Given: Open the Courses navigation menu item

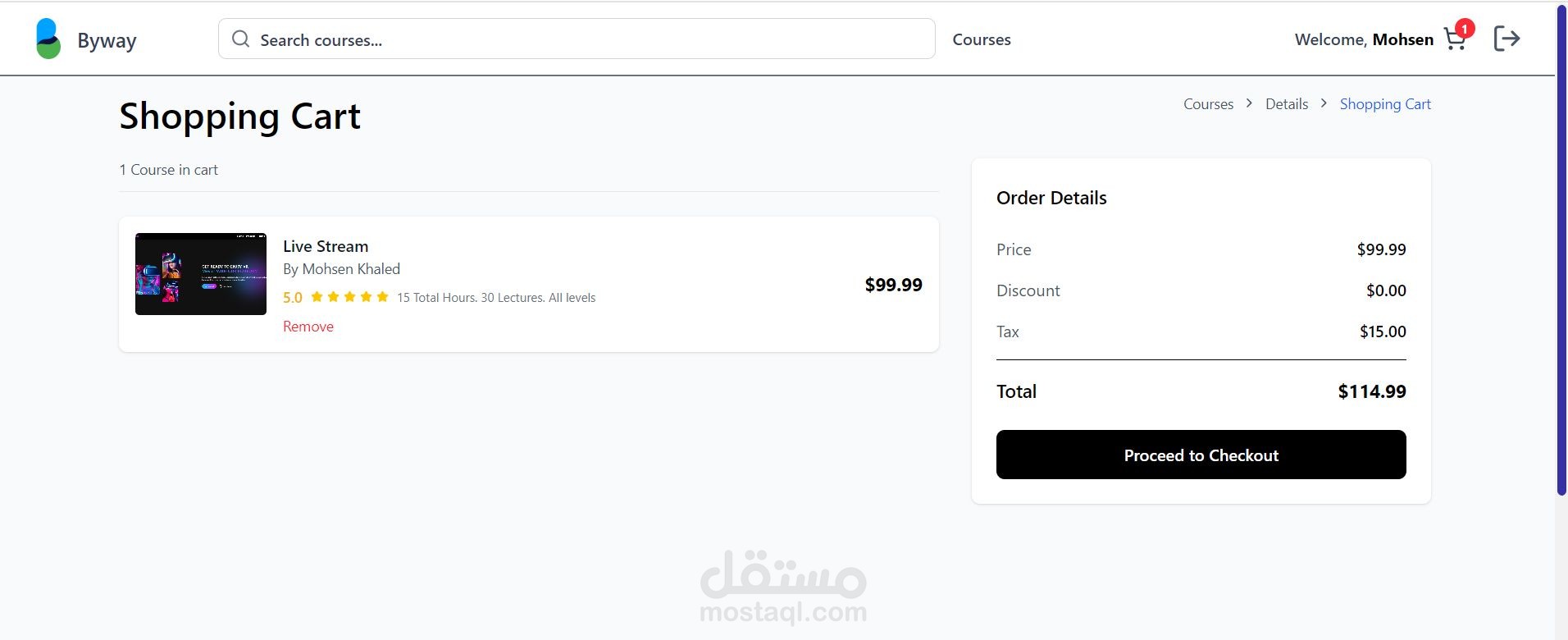Looking at the screenshot, I should (981, 39).
